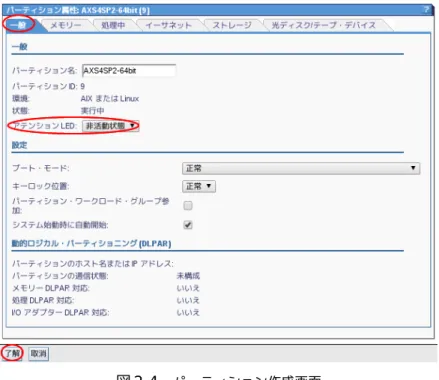Open the 光ディスク/テープ・デバイス tab

pyautogui.click(x=324, y=25)
